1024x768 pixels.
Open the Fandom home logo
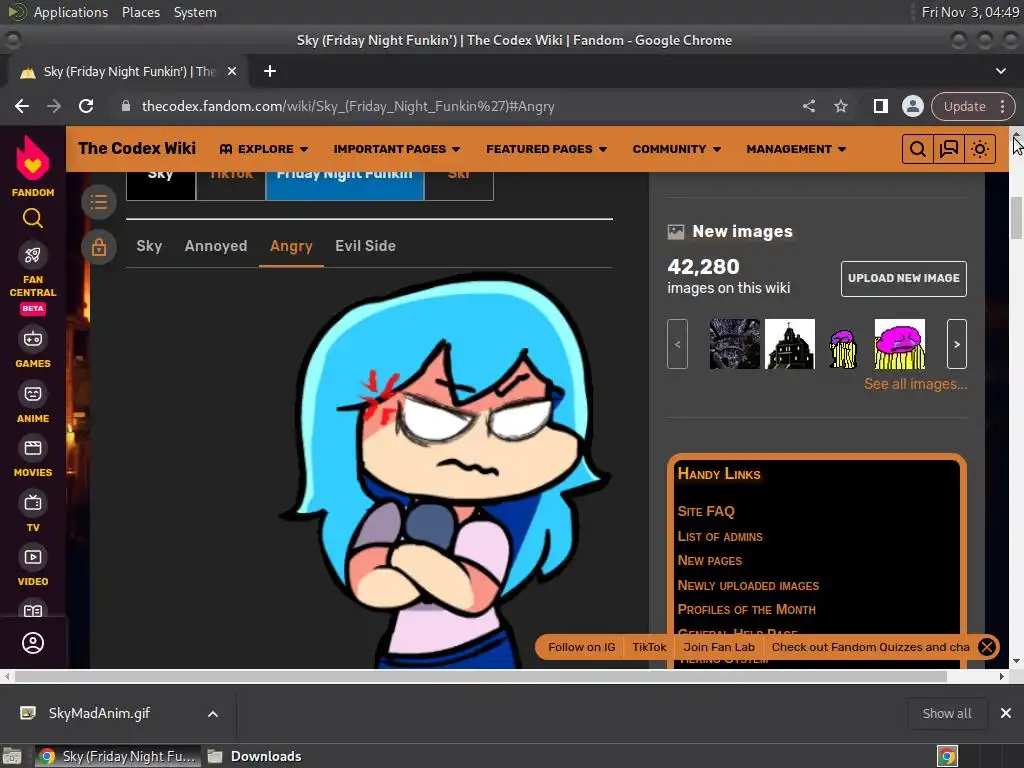pos(33,166)
